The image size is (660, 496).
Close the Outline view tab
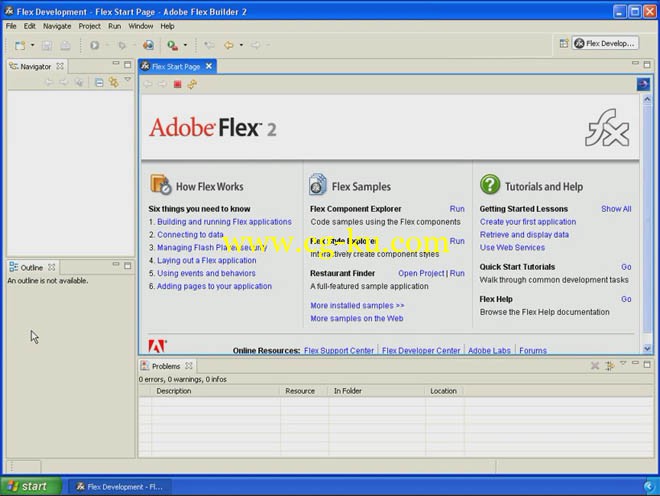tap(51, 267)
